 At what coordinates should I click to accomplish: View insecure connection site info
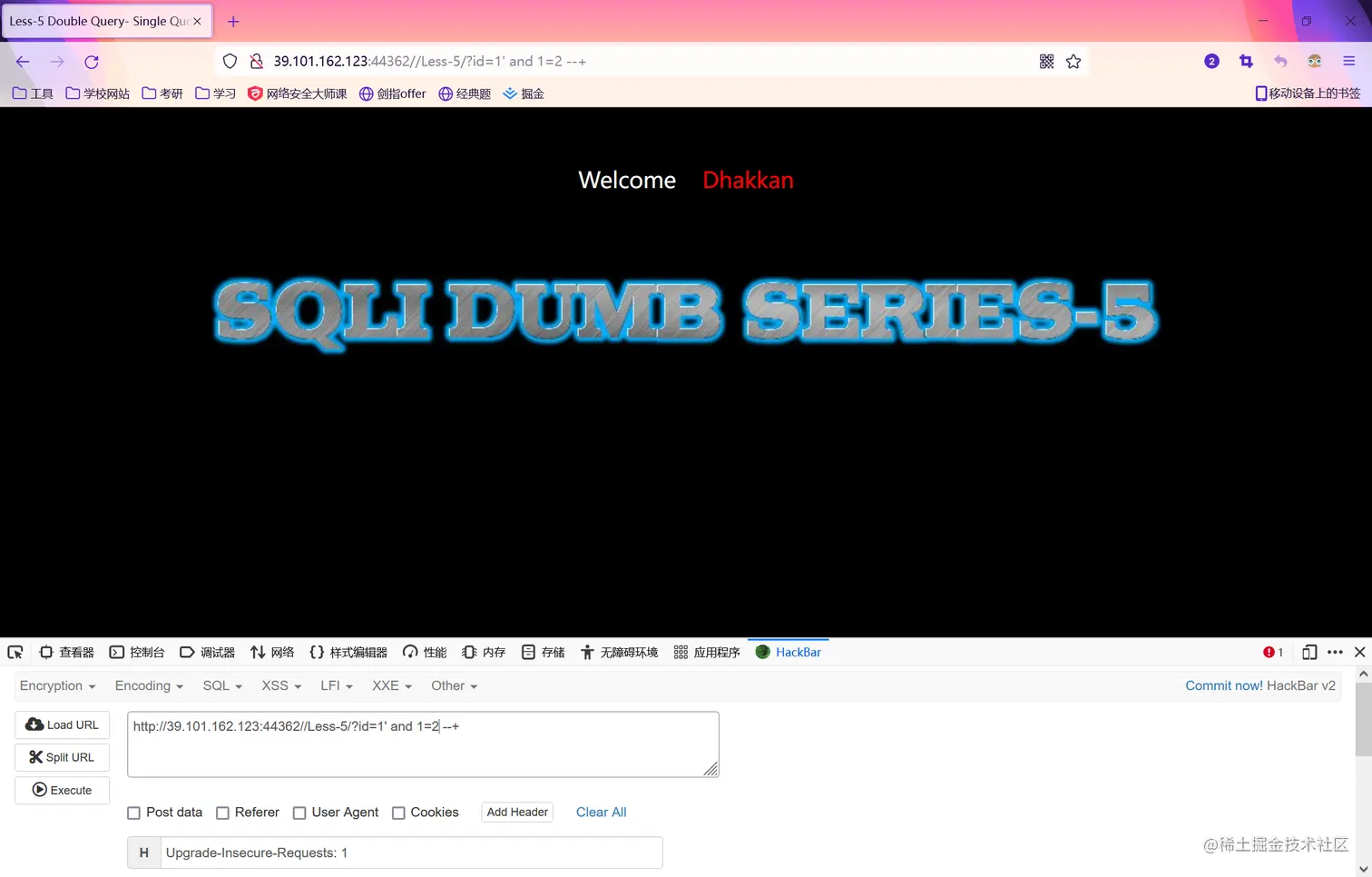point(257,62)
